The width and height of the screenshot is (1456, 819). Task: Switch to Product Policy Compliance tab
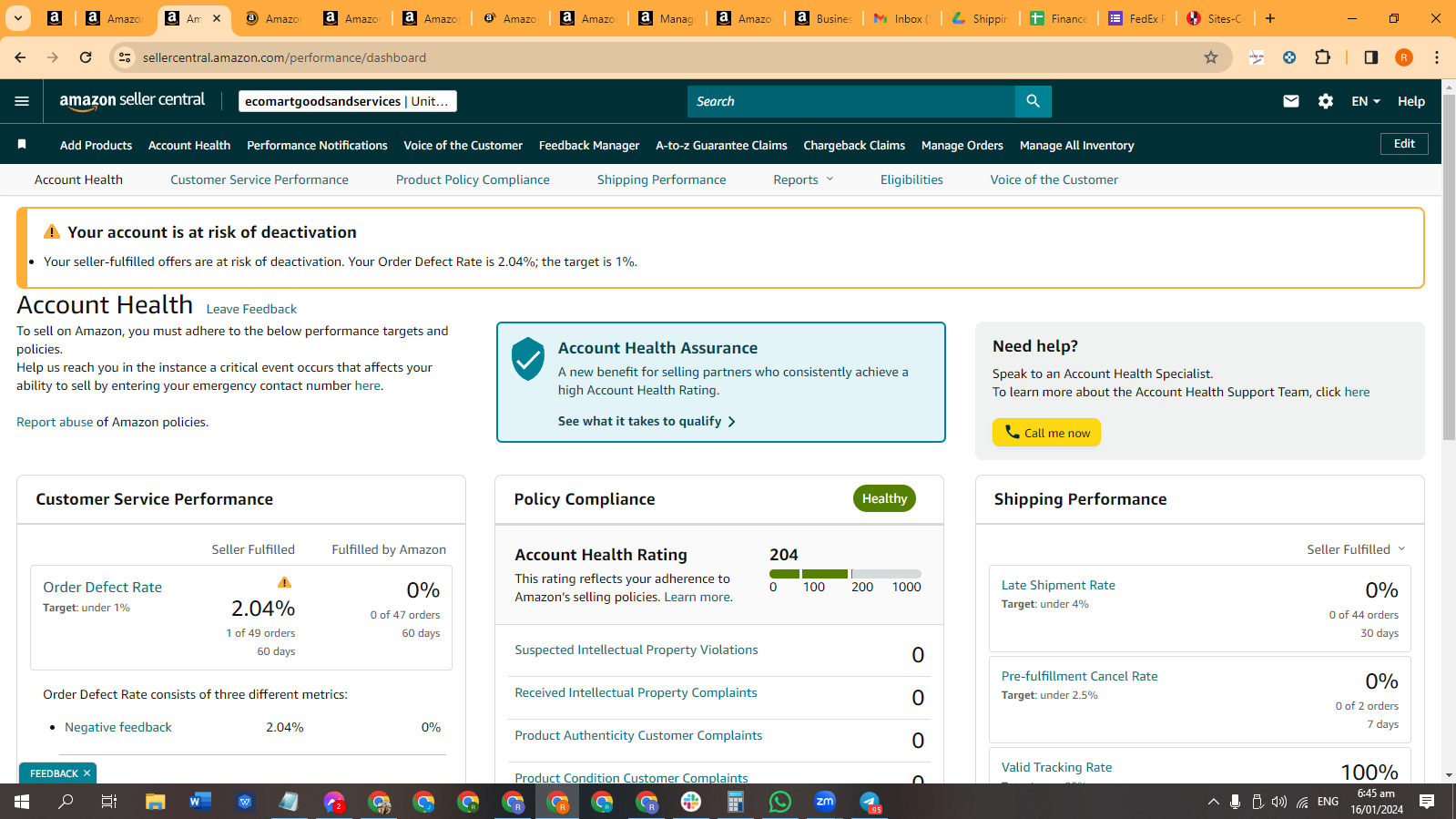pyautogui.click(x=473, y=179)
